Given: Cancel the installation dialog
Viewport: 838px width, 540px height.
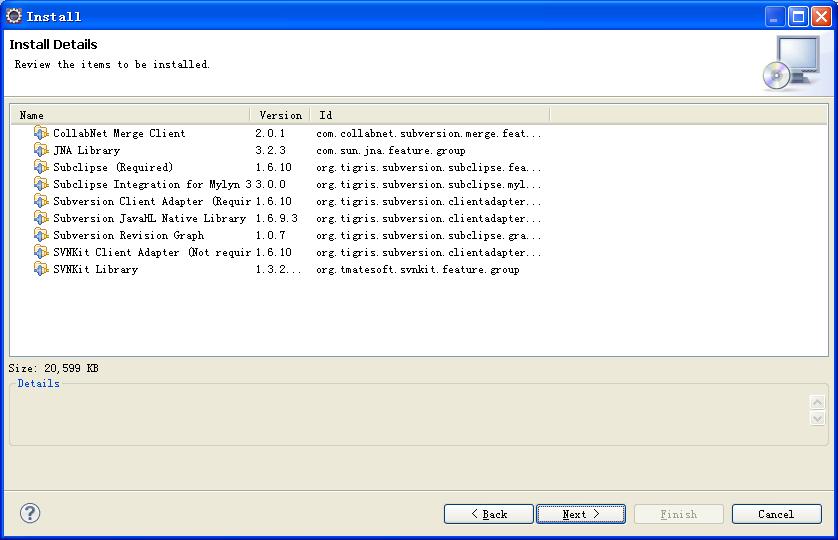Looking at the screenshot, I should (x=776, y=514).
